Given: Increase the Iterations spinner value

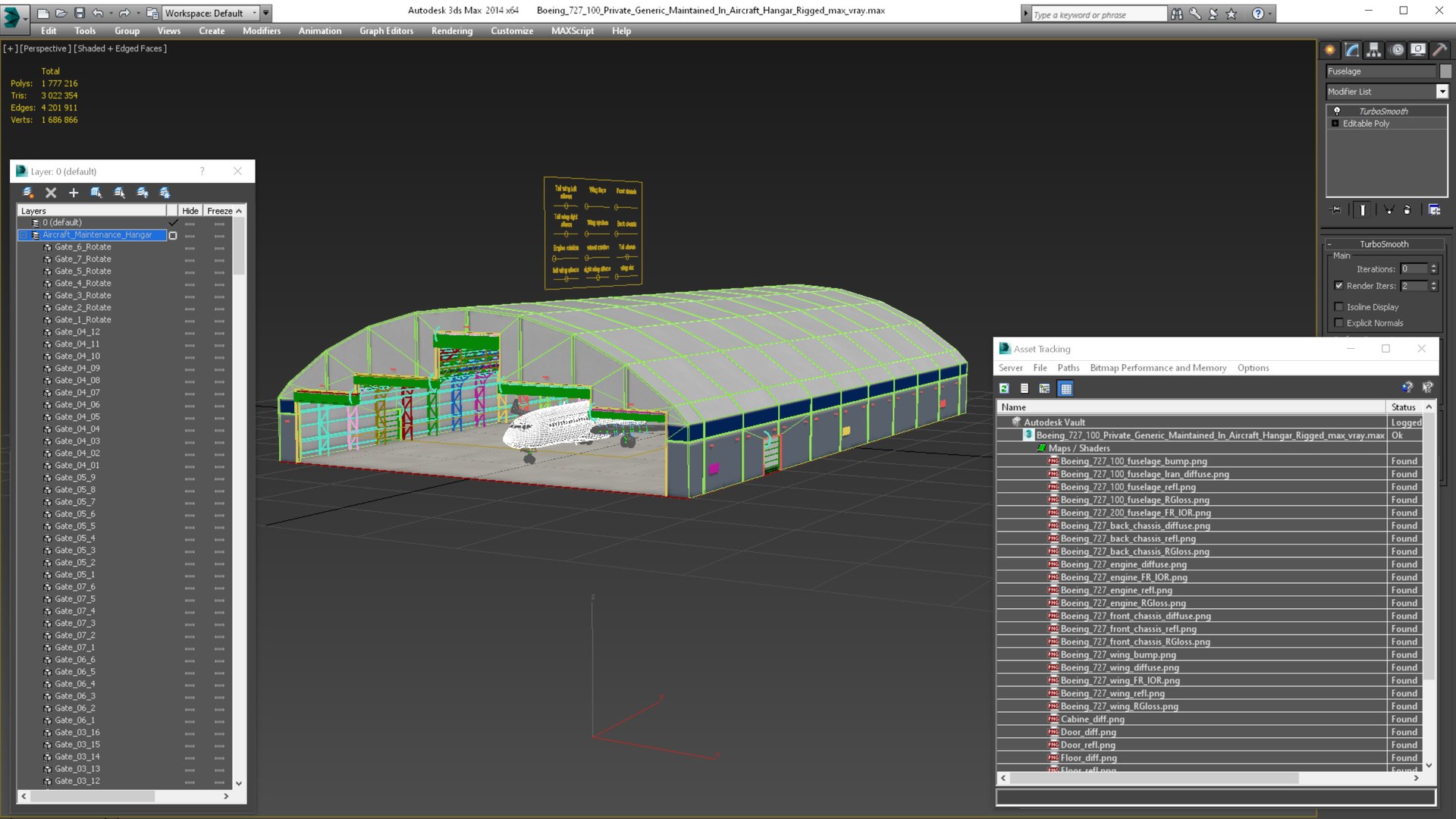Looking at the screenshot, I should [1433, 266].
